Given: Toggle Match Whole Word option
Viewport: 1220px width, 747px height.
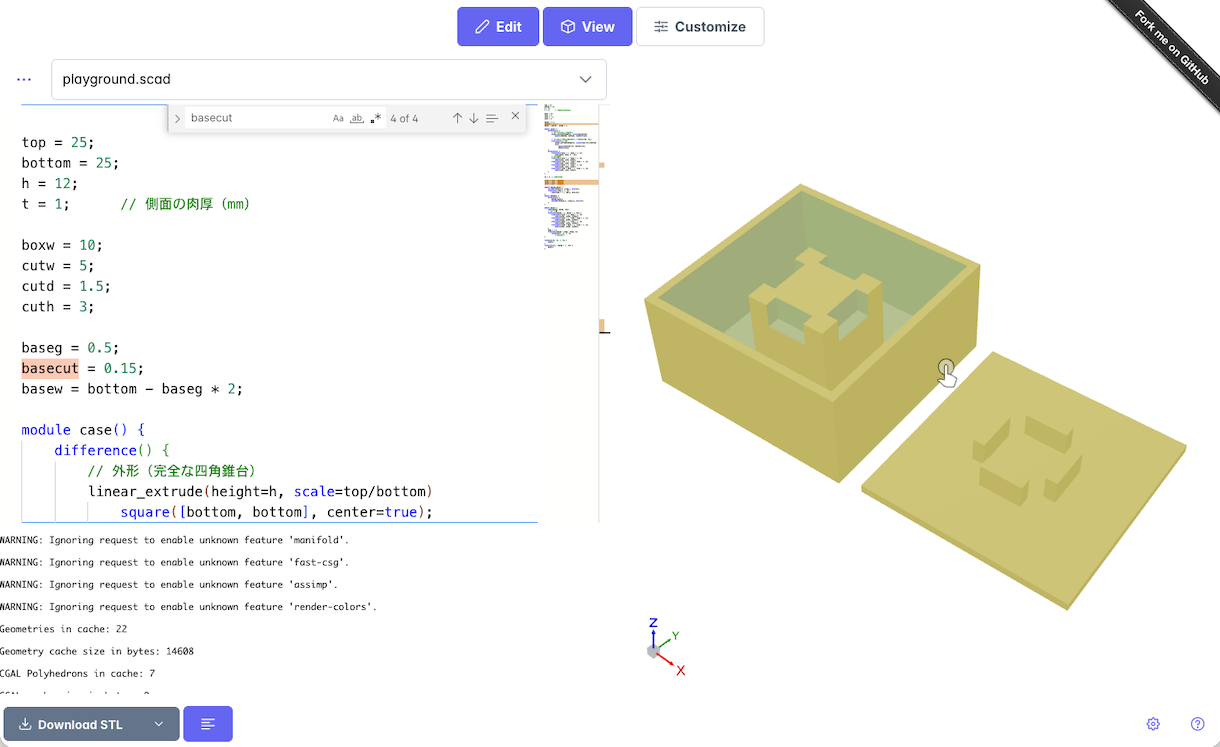Looking at the screenshot, I should [x=357, y=118].
